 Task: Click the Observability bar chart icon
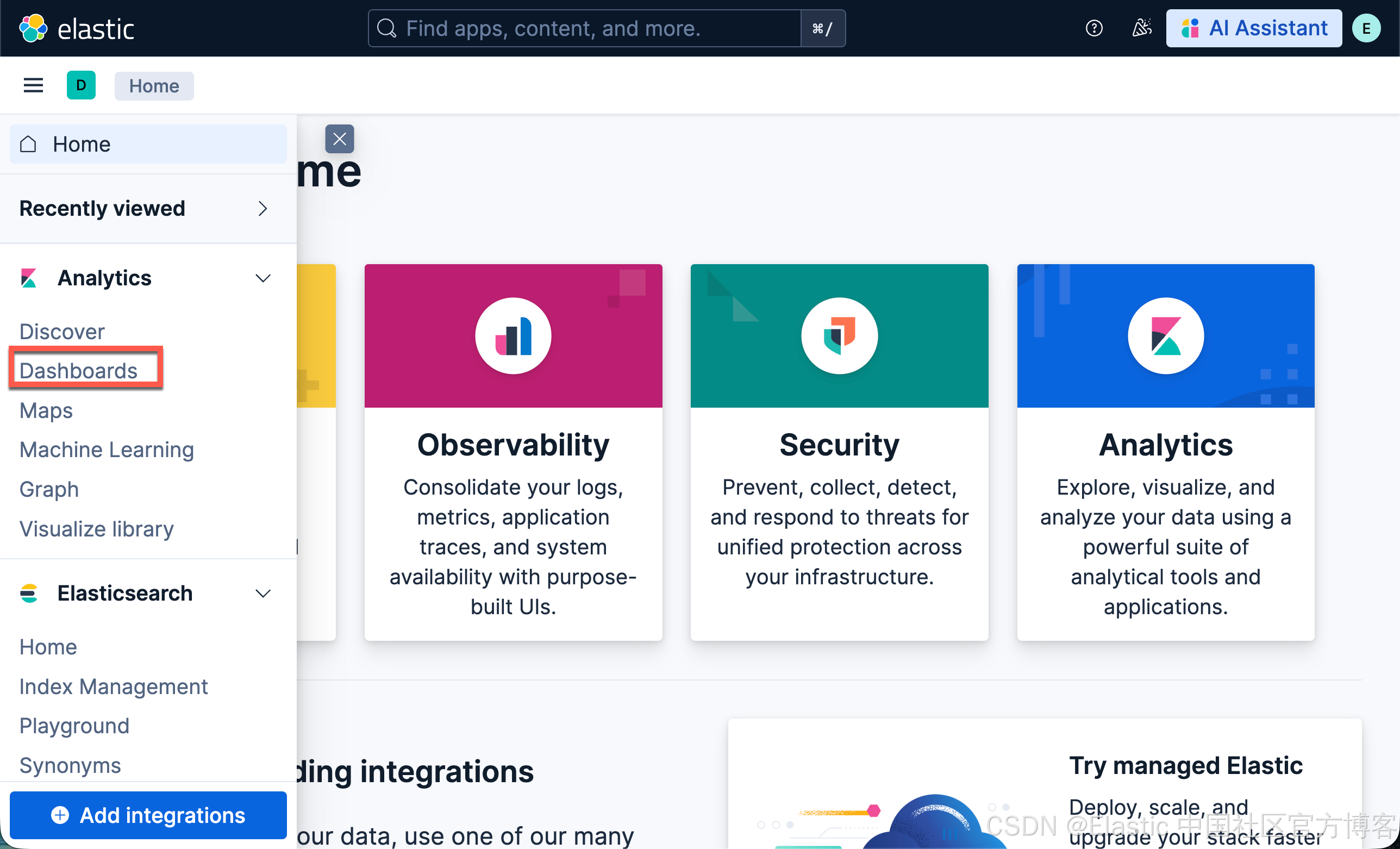point(513,336)
